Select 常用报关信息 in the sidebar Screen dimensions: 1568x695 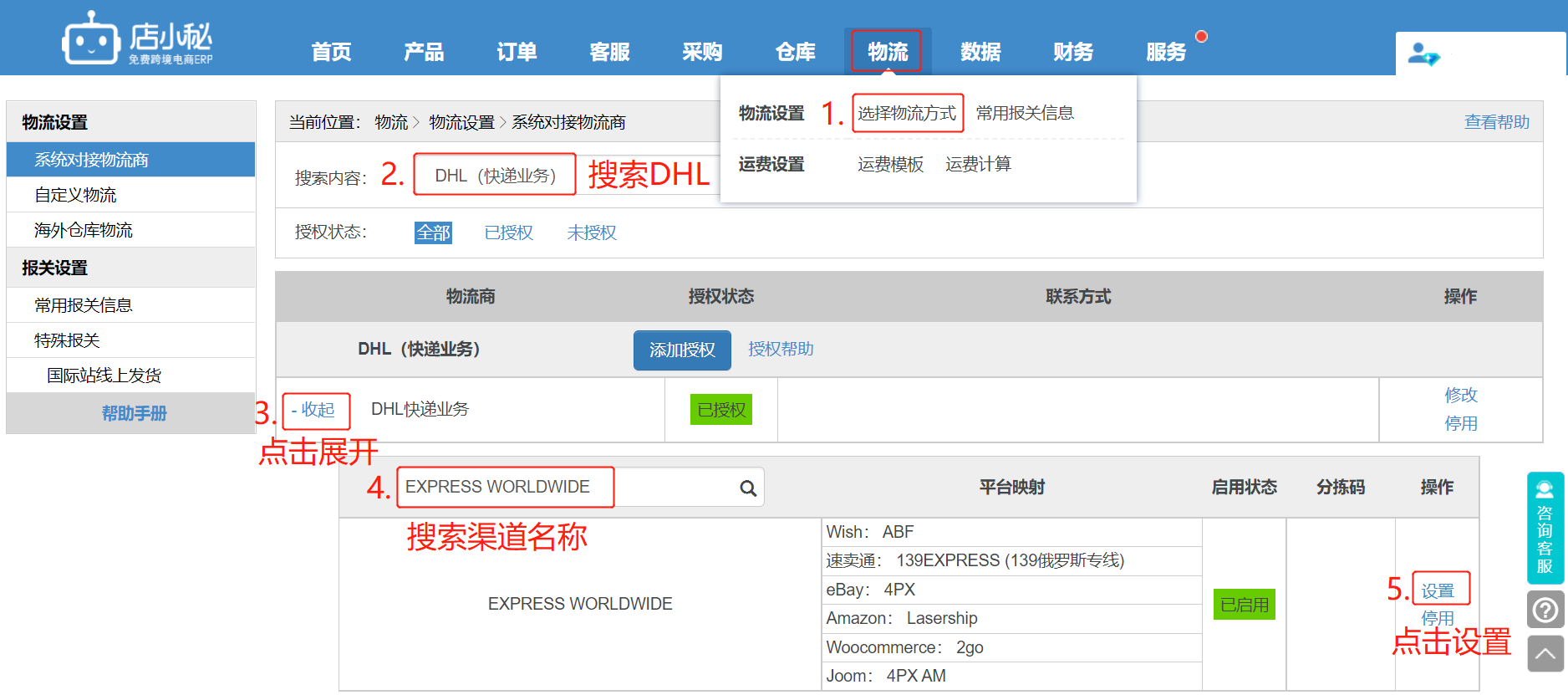coord(130,305)
